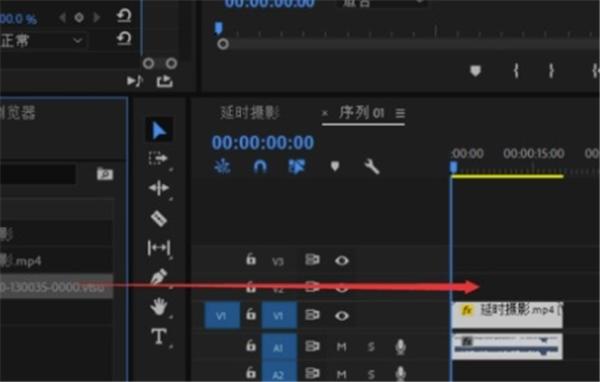The image size is (600, 382).
Task: Click the program monitor playhead
Action: click(x=218, y=28)
